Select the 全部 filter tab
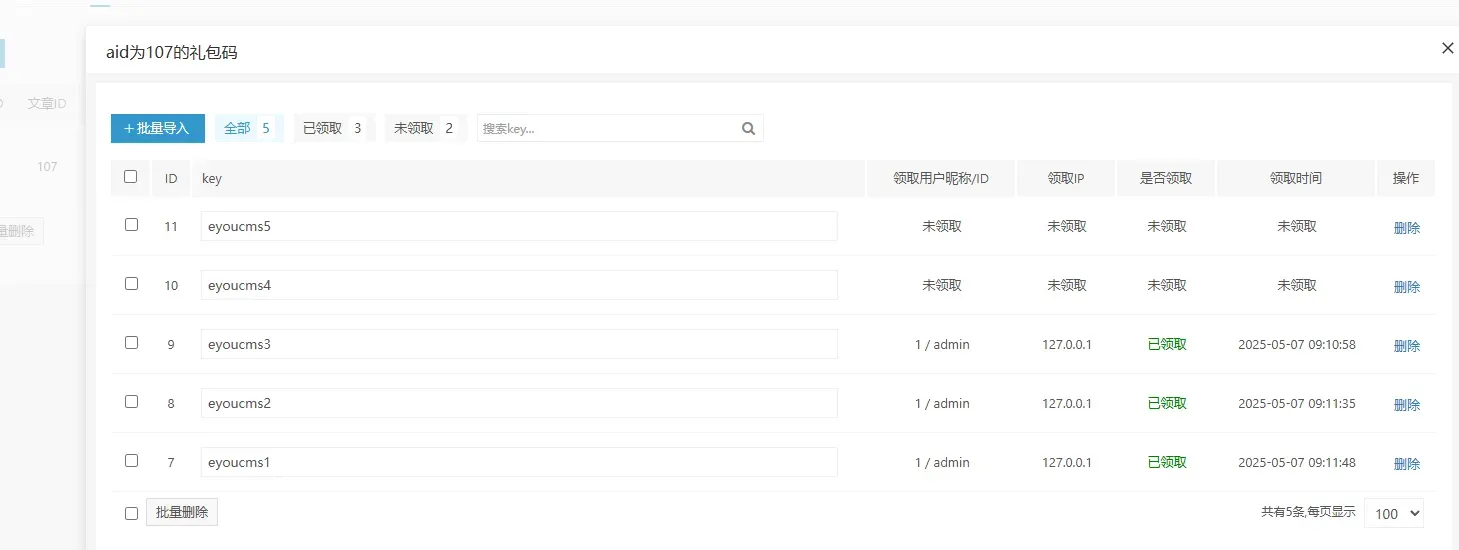The width and height of the screenshot is (1459, 550). [x=248, y=128]
